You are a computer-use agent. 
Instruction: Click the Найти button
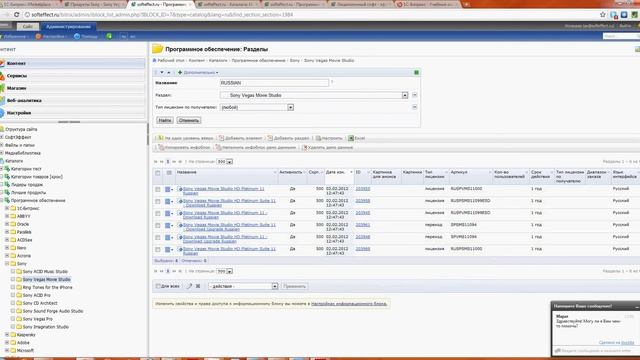pyautogui.click(x=165, y=120)
